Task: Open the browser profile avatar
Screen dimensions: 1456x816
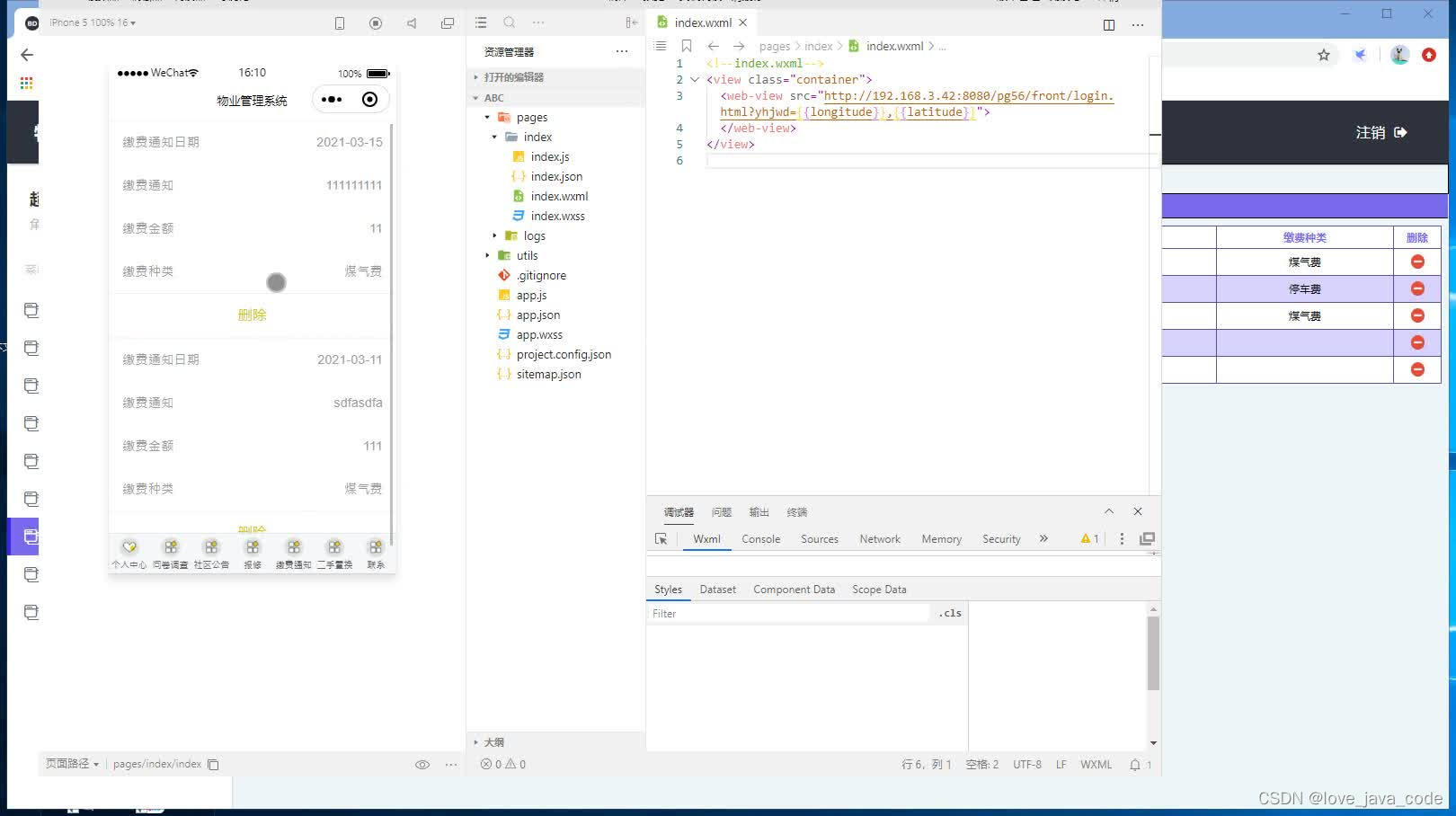Action: pyautogui.click(x=1400, y=55)
